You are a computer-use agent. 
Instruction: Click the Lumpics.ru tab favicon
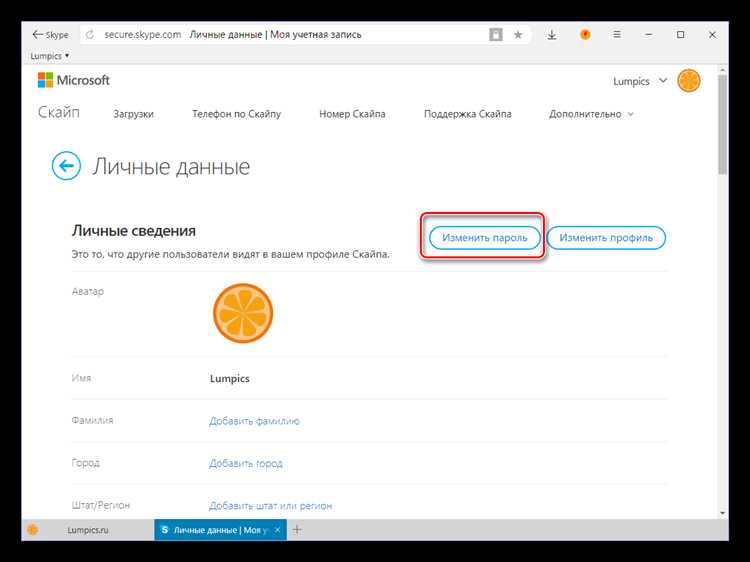(33, 529)
